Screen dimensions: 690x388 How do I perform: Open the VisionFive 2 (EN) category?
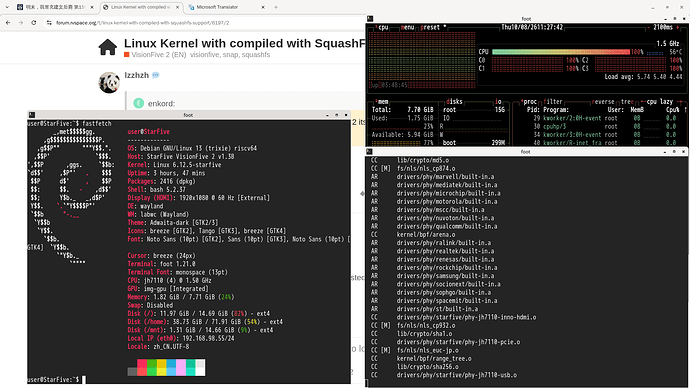pyautogui.click(x=155, y=55)
